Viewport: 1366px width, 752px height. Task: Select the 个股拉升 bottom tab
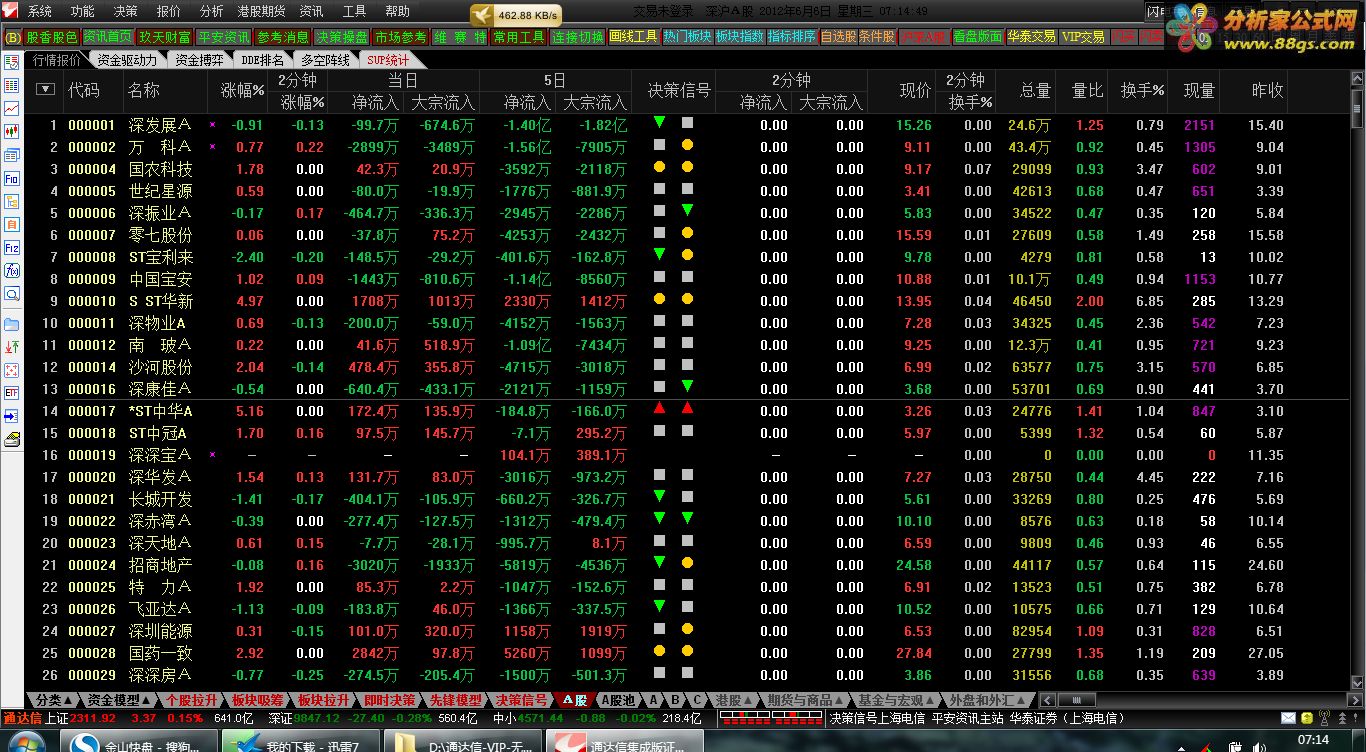pos(192,700)
